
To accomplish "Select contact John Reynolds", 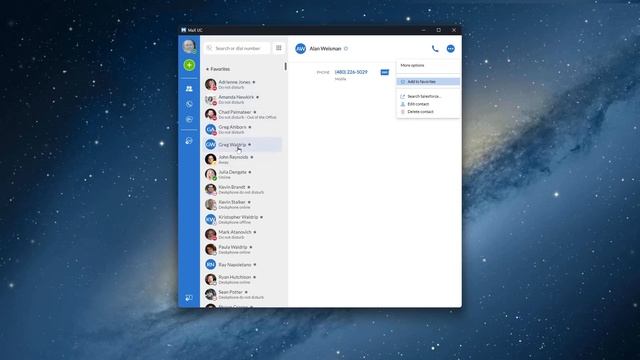I will pos(243,159).
